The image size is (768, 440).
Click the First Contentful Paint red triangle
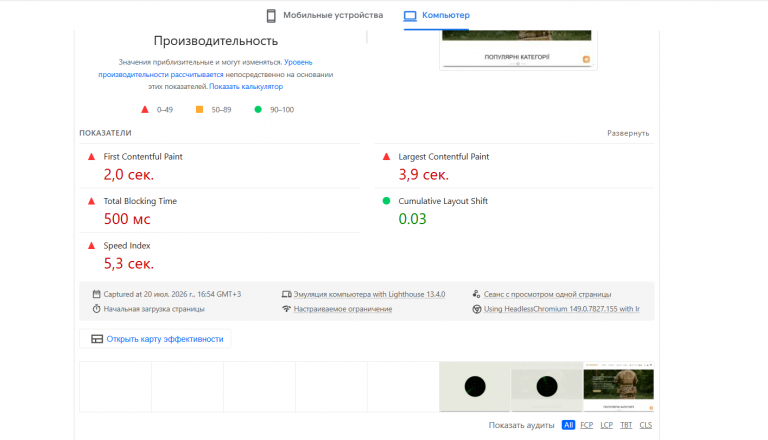91,157
